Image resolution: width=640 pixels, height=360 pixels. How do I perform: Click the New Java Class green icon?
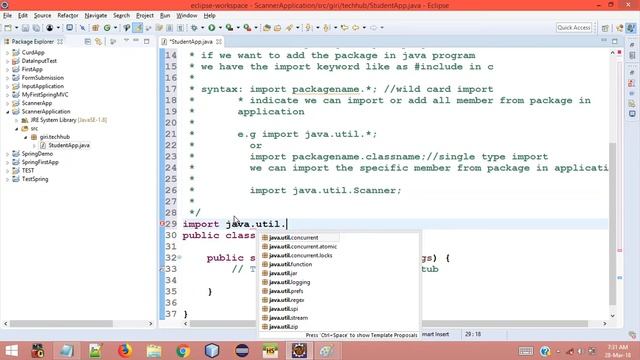[107, 28]
